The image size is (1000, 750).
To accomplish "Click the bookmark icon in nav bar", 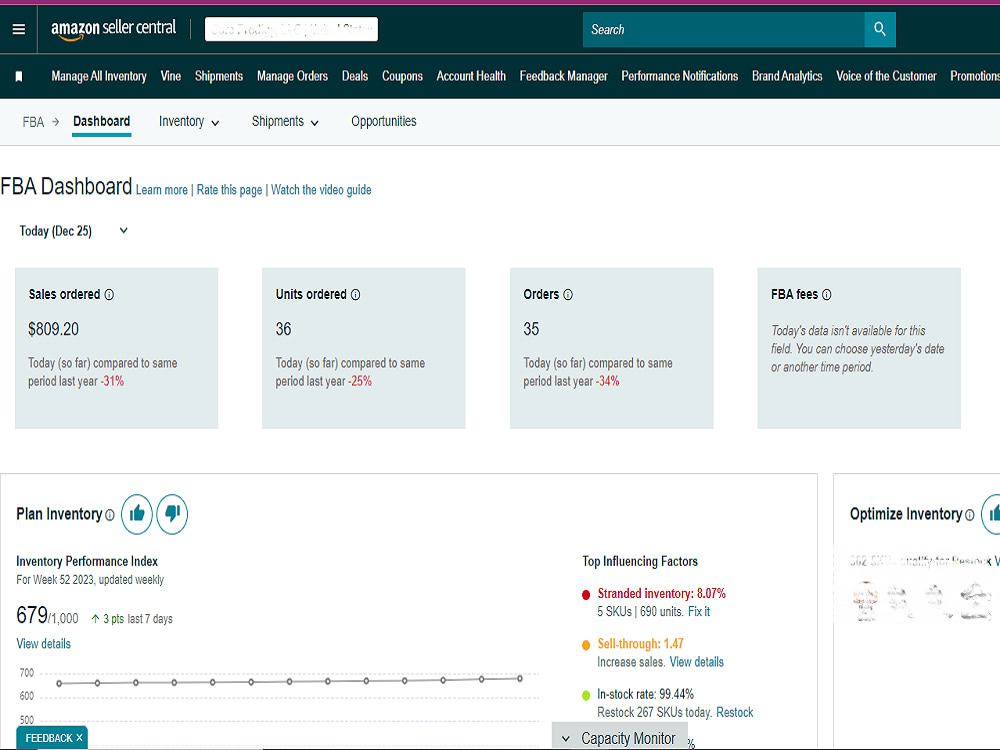I will click(18, 77).
